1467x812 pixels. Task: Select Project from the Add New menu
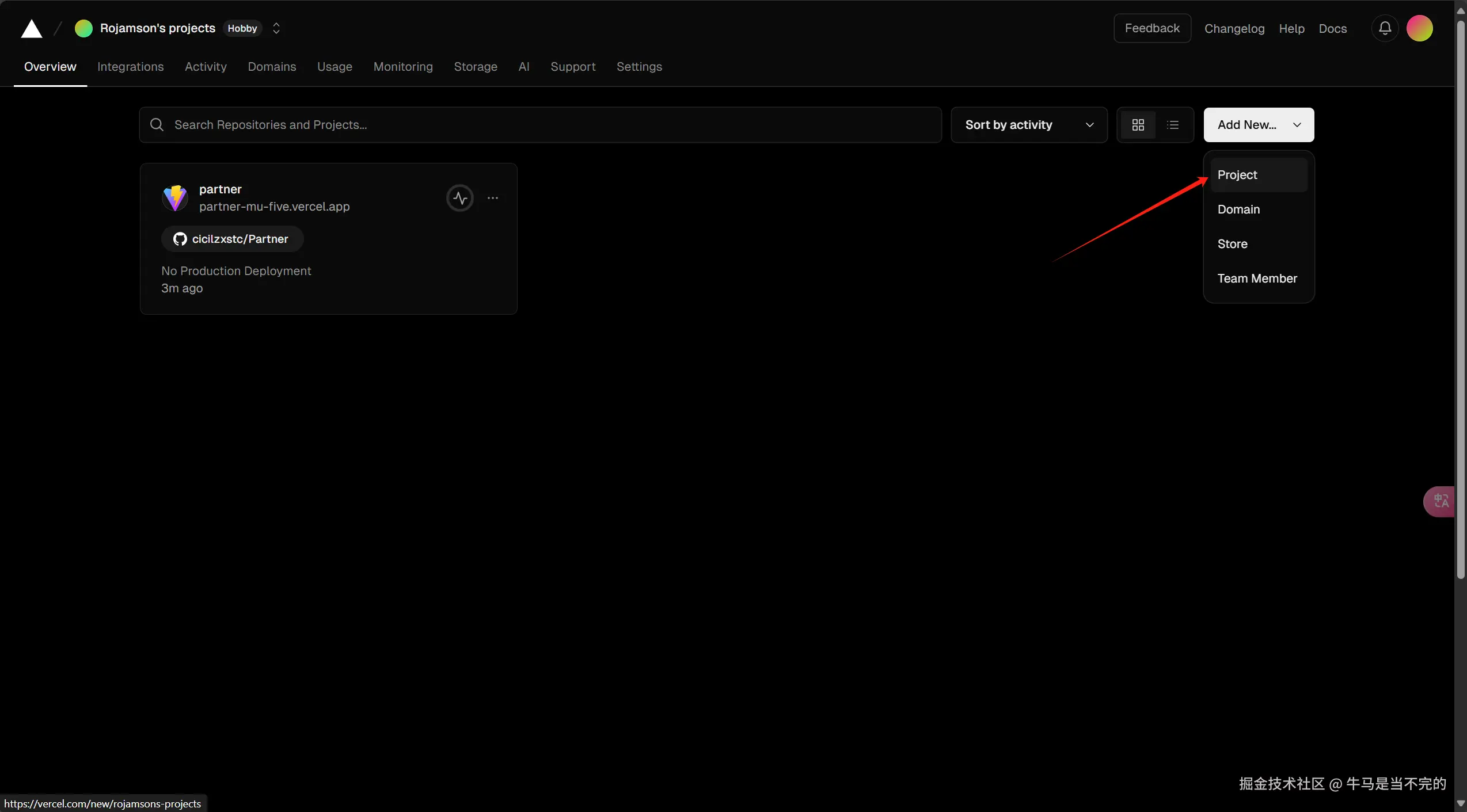pos(1238,175)
